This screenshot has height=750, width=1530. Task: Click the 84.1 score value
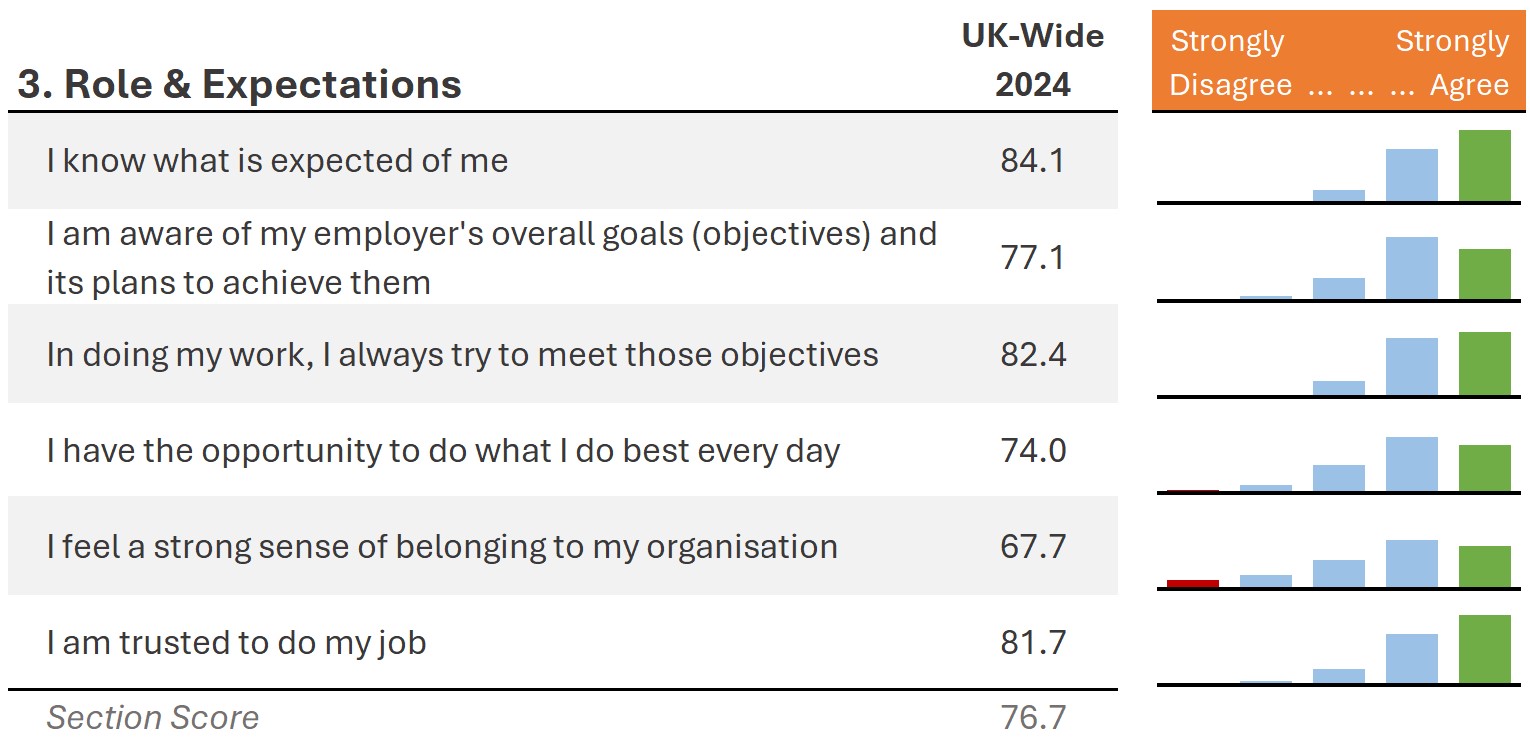[x=1033, y=161]
